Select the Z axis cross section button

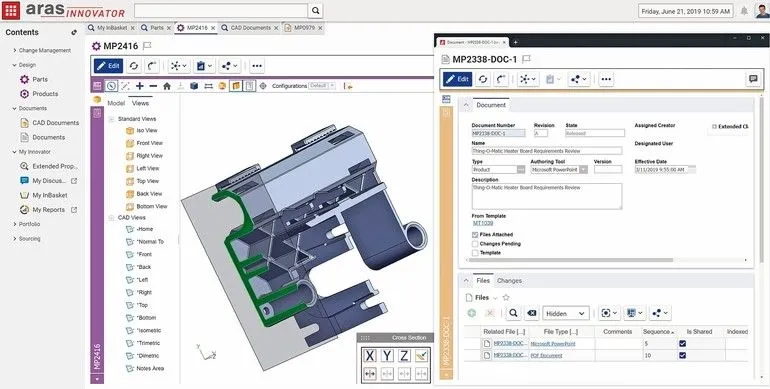[404, 356]
